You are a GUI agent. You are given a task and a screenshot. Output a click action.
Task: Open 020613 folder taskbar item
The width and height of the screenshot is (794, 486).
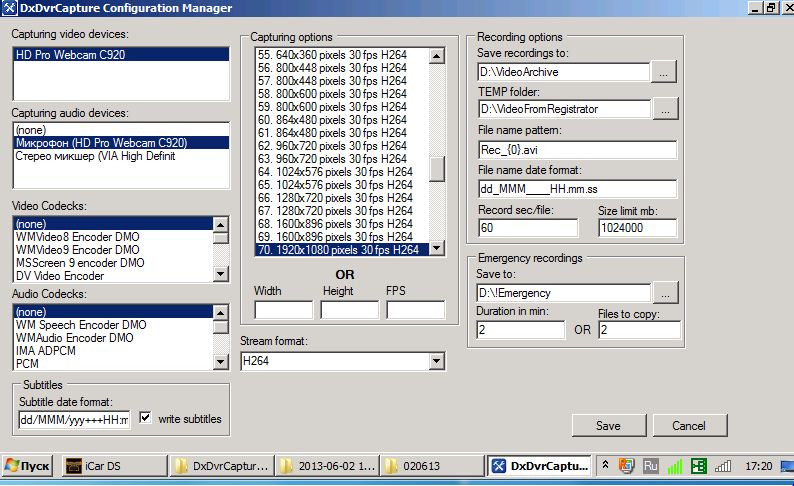[x=432, y=466]
